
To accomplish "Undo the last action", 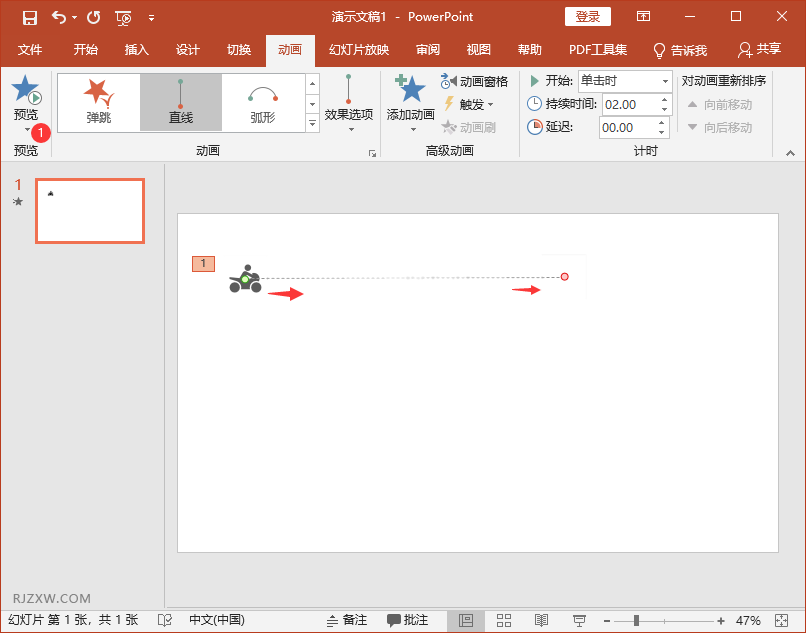I will pos(59,18).
